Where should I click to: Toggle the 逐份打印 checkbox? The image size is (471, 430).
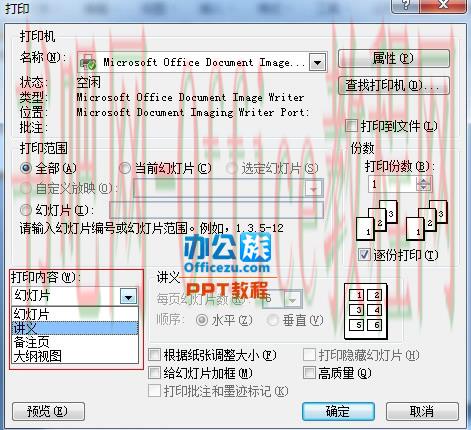coord(364,255)
